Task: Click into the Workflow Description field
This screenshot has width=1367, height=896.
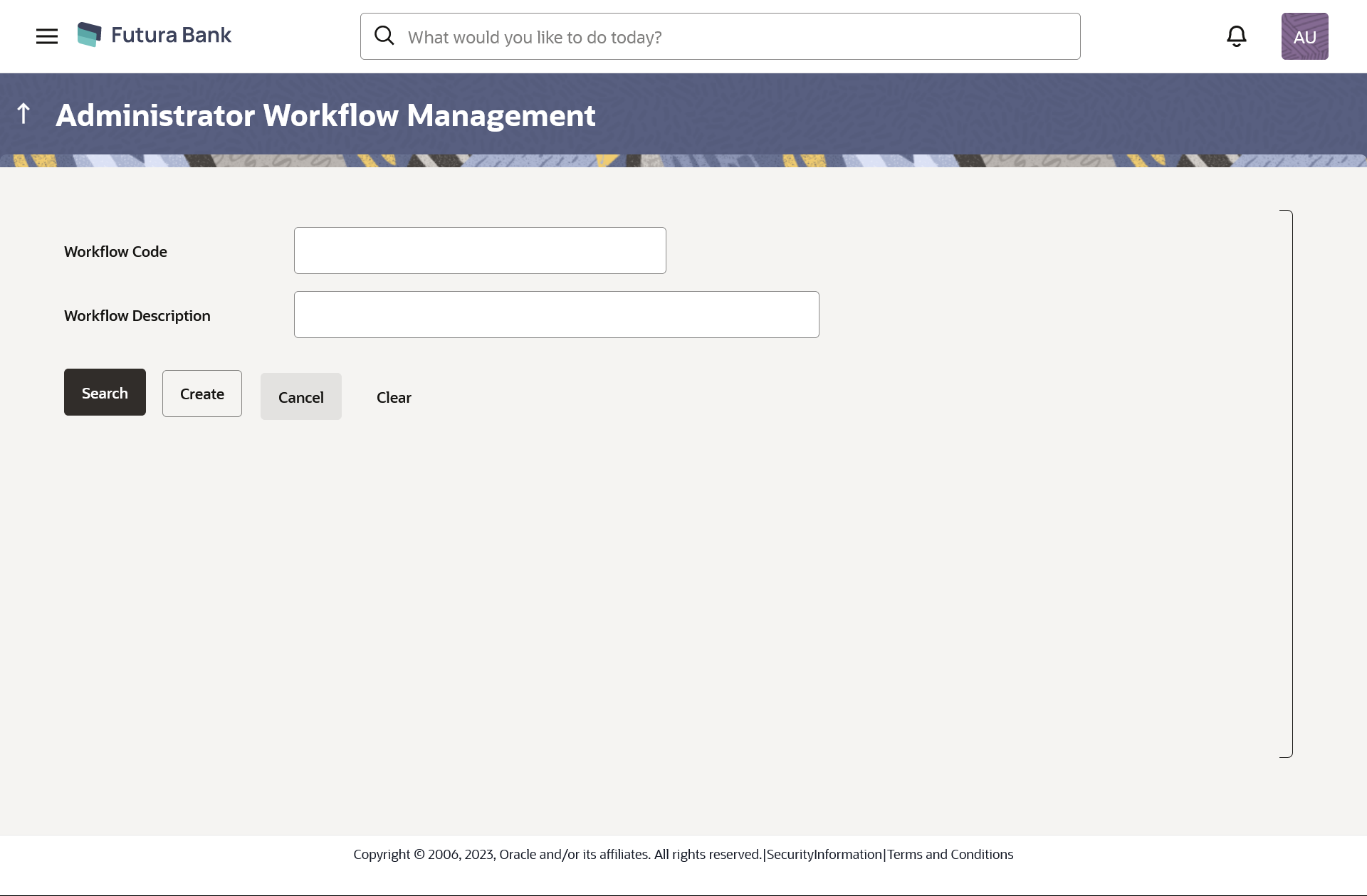Action: (556, 315)
